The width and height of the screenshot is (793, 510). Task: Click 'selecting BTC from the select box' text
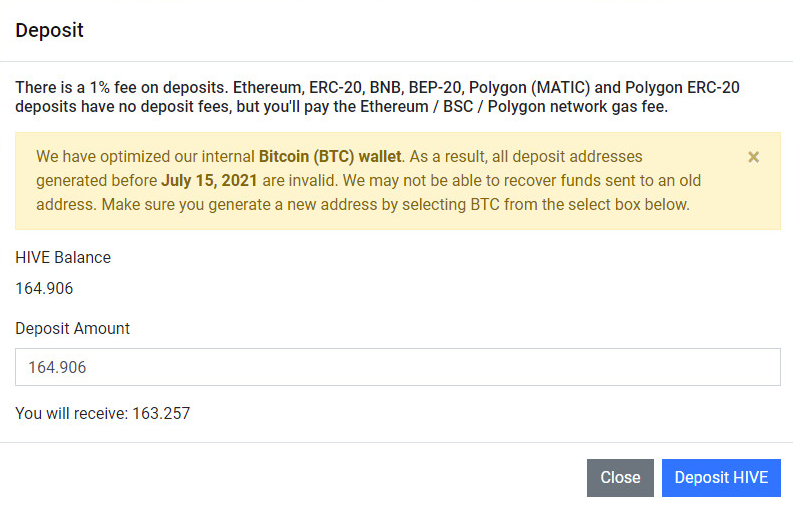point(560,205)
